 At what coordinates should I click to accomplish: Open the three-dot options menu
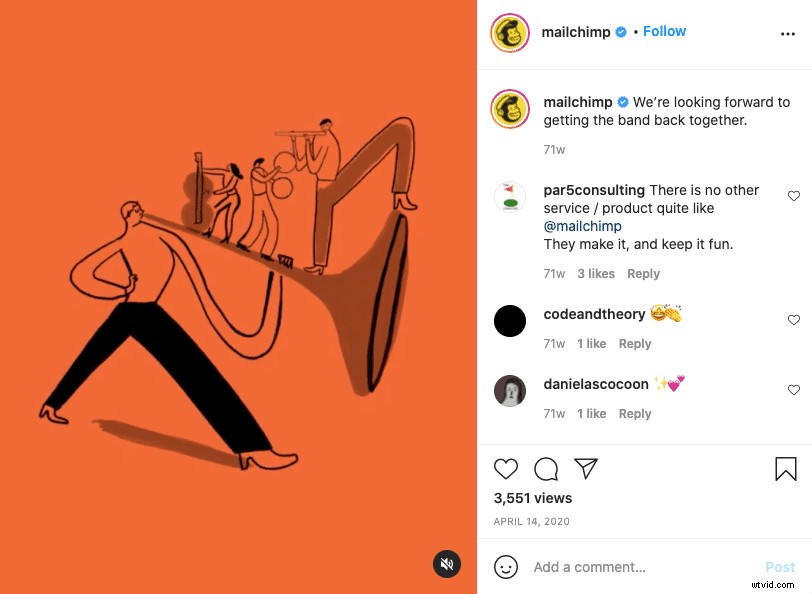pyautogui.click(x=789, y=33)
